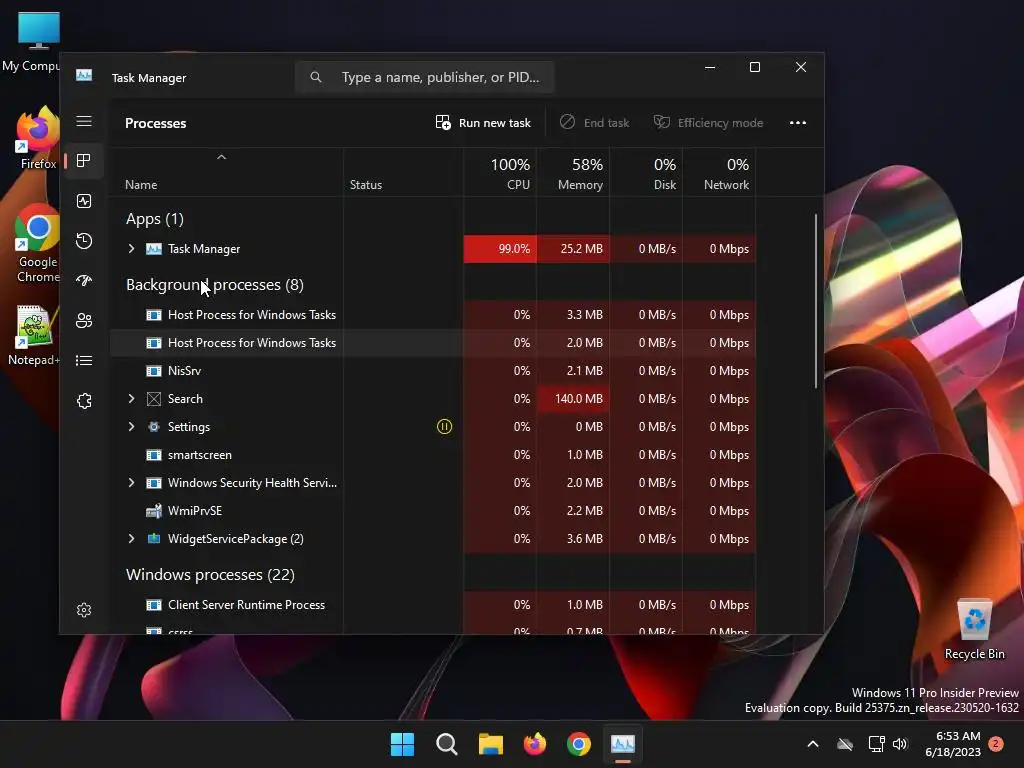The image size is (1024, 768).
Task: Click the suspended status icon for Settings
Action: click(x=444, y=426)
